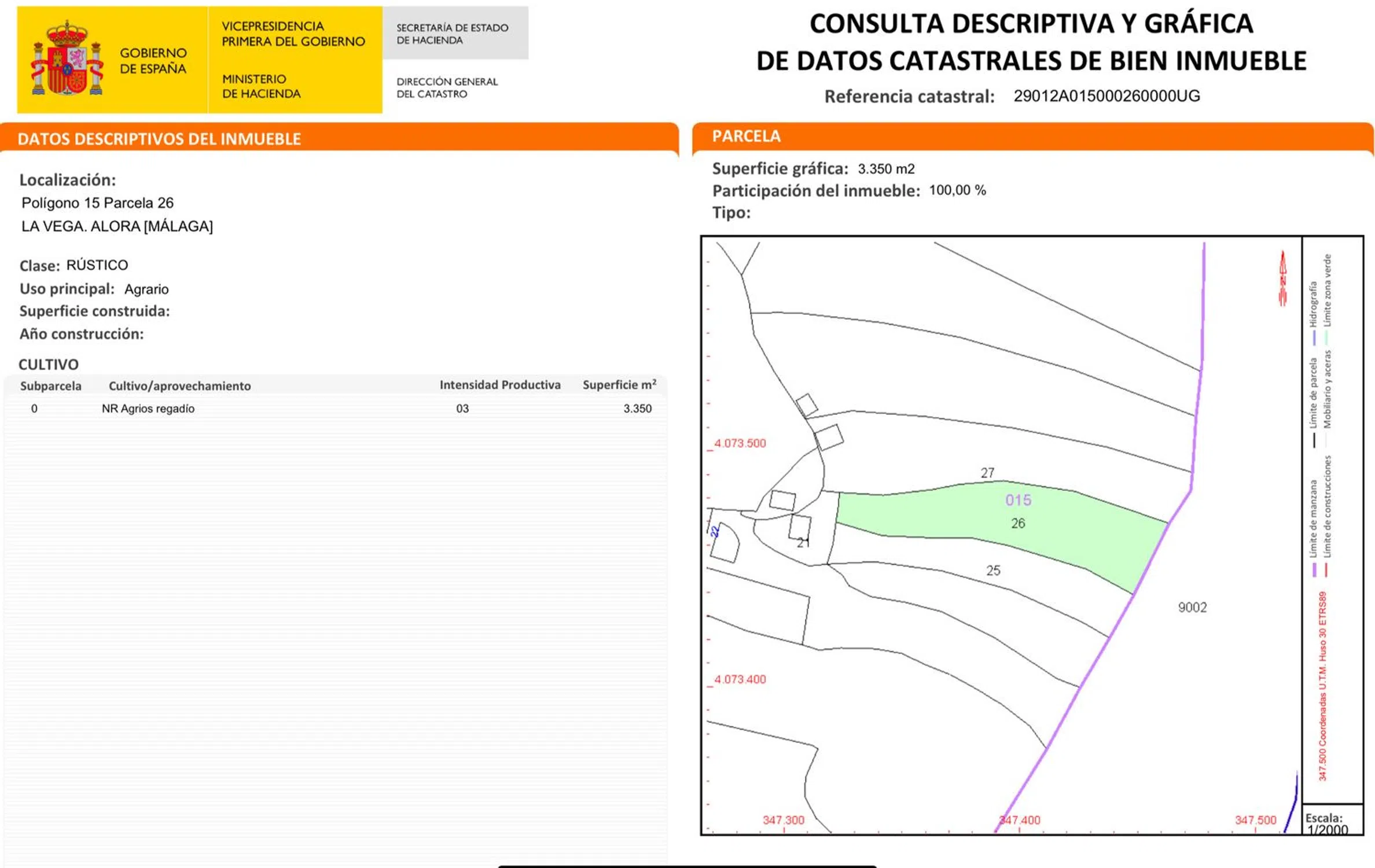Click parcel 21 label on map
This screenshot has height=868, width=1375.
coord(803,542)
